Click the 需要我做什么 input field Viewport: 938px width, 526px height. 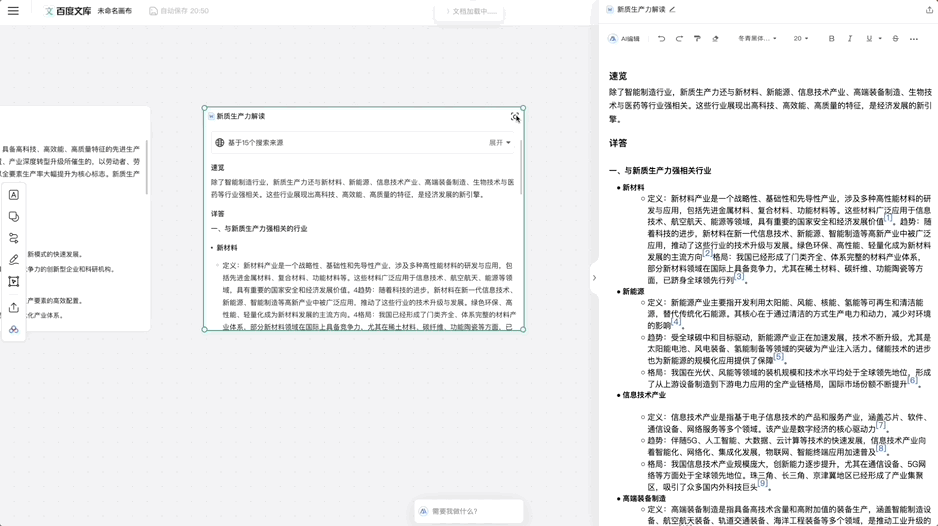click(x=468, y=511)
